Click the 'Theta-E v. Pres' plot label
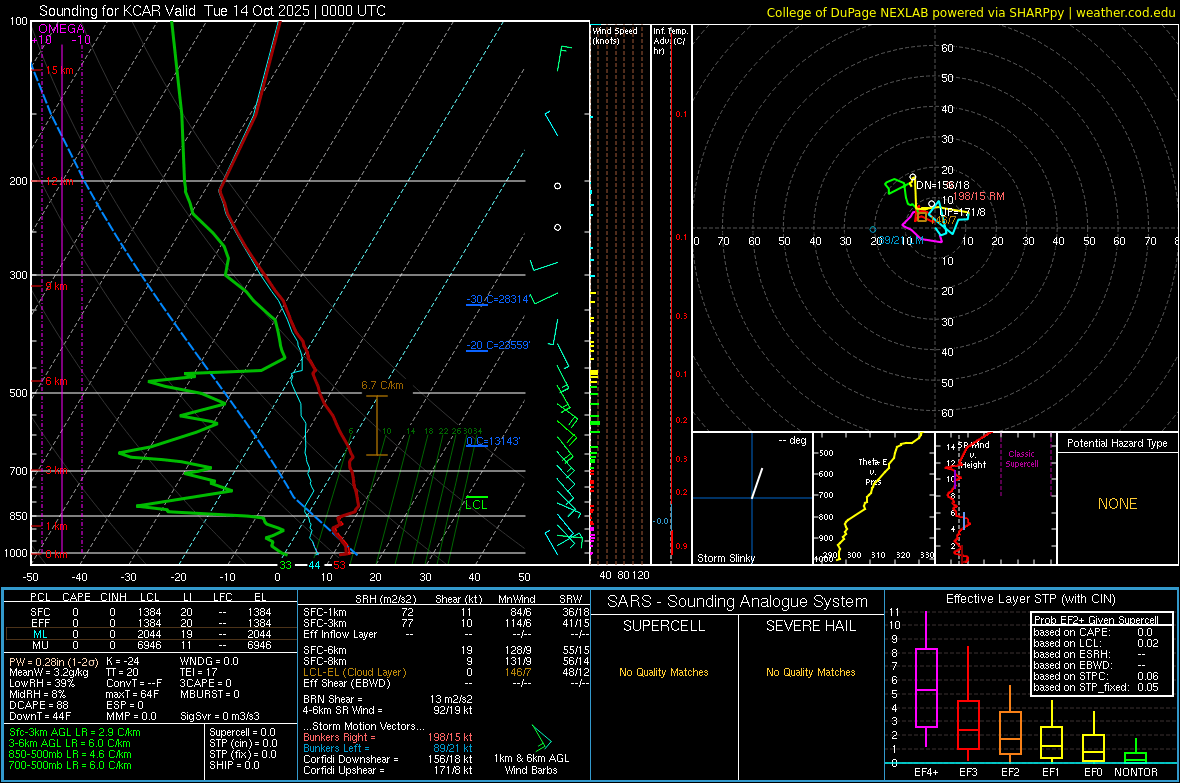 [x=873, y=471]
